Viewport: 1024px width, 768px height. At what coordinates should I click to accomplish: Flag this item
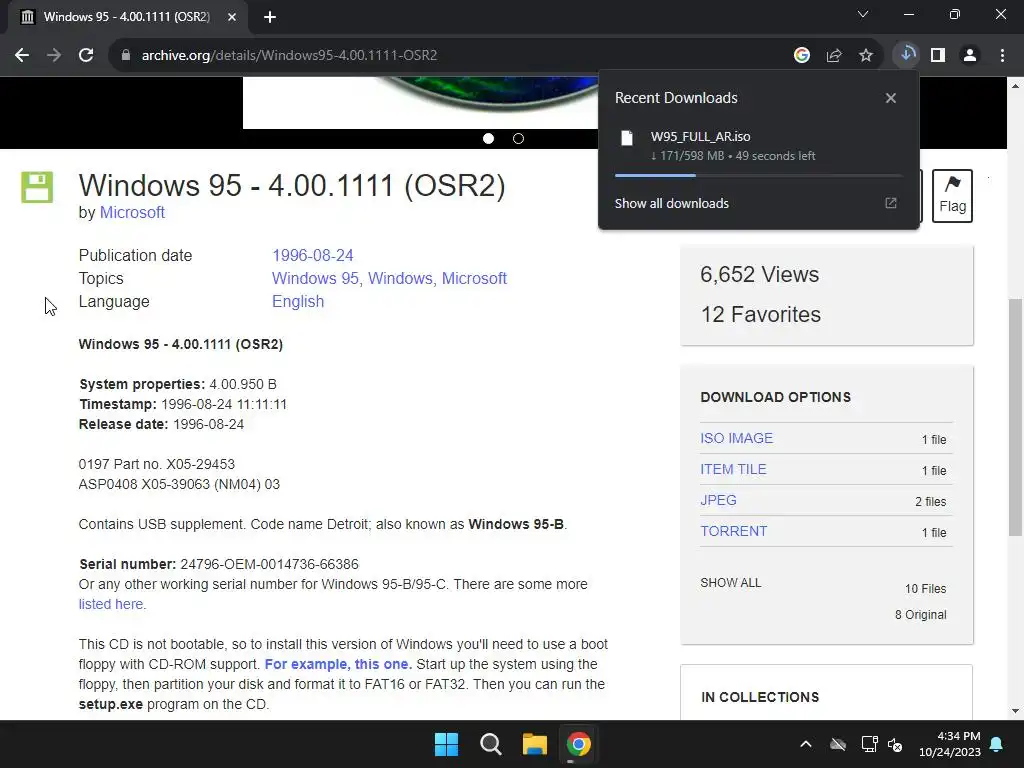pyautogui.click(x=952, y=196)
